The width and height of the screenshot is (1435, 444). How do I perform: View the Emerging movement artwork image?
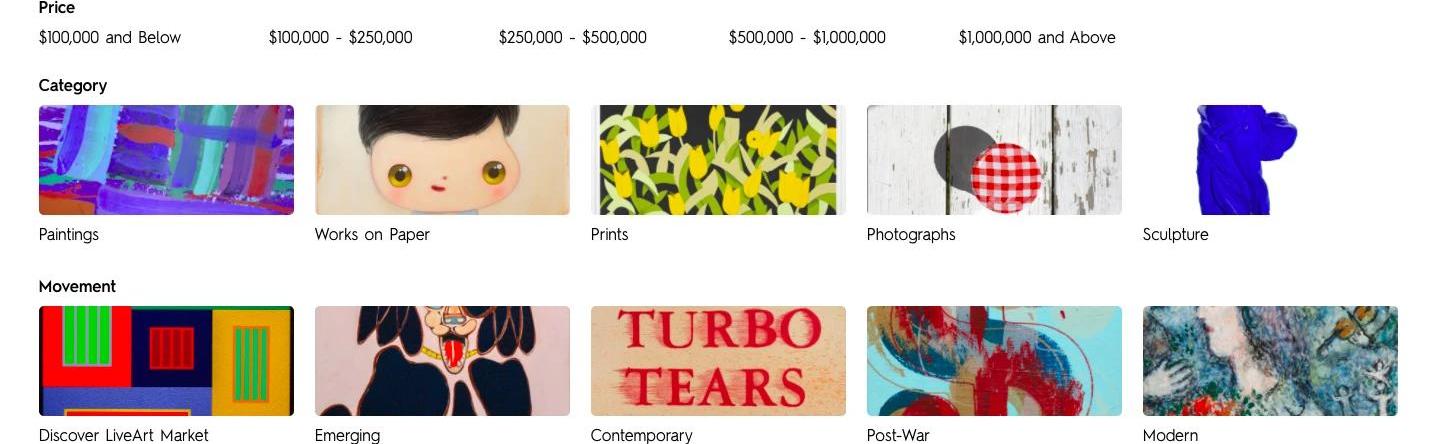tap(442, 361)
